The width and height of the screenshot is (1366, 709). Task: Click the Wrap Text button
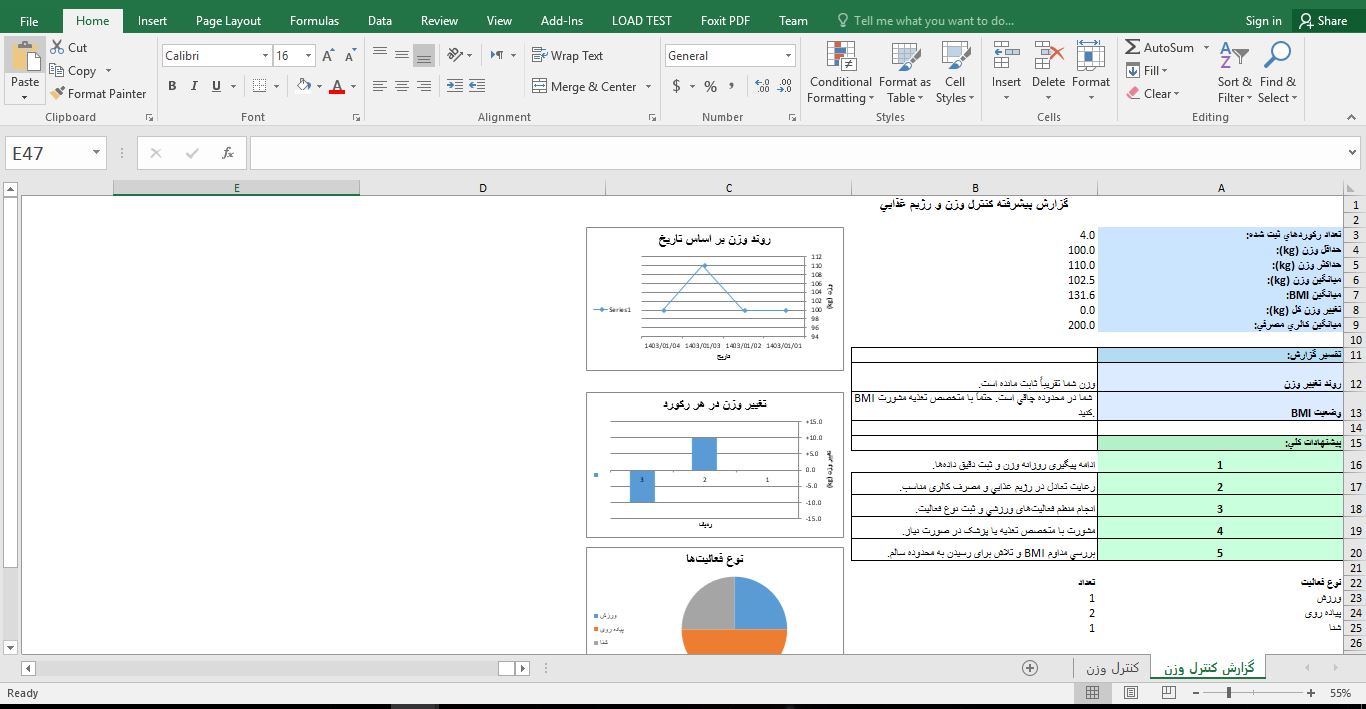click(568, 56)
